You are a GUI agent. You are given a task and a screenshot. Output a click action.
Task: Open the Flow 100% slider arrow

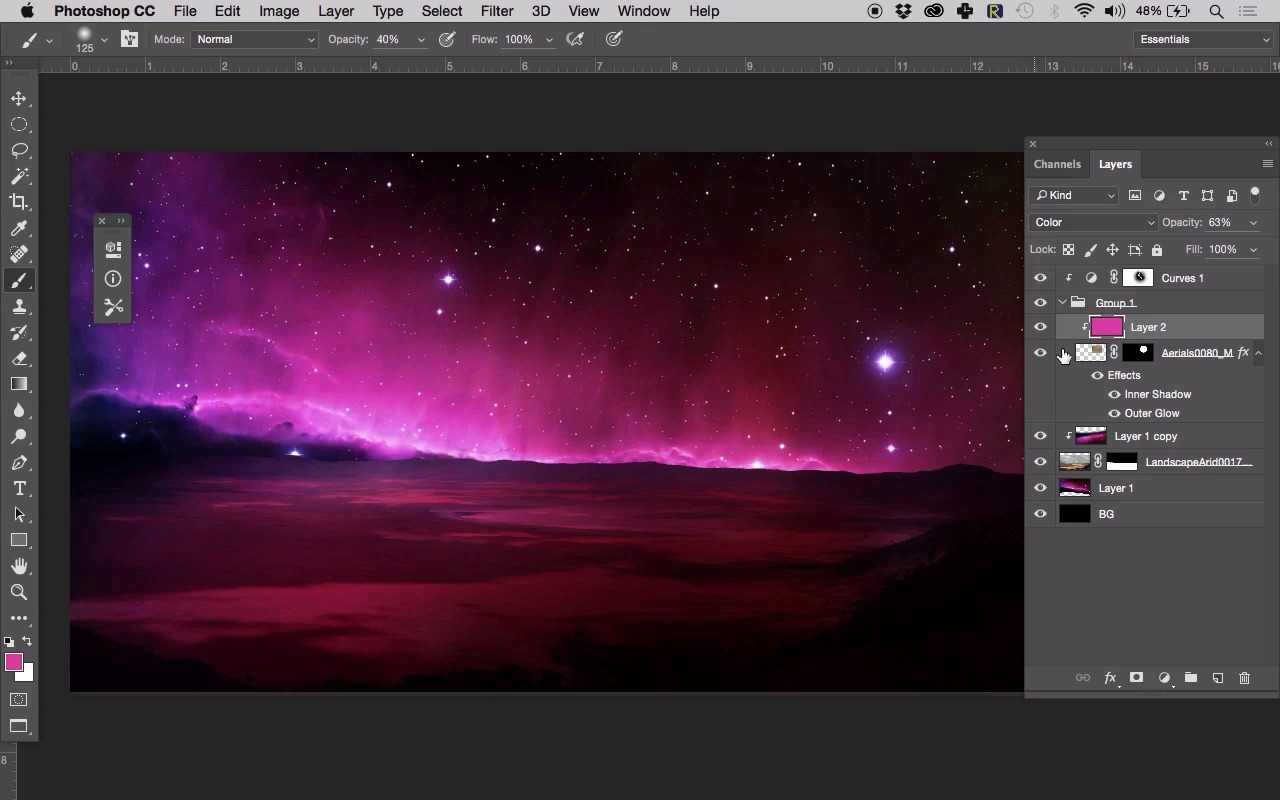click(x=549, y=40)
